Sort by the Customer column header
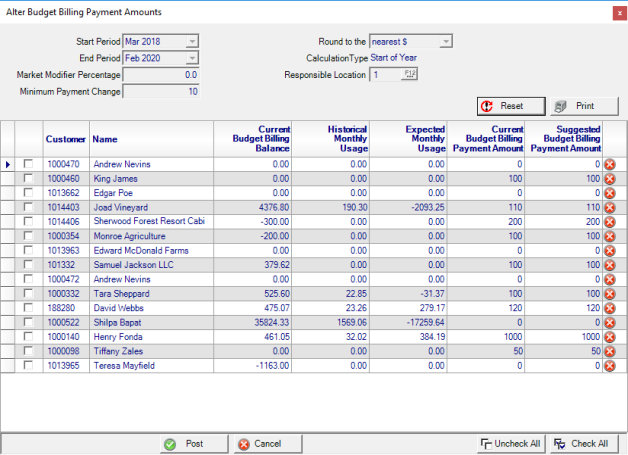Screen dimensions: 628x455 tap(66, 139)
